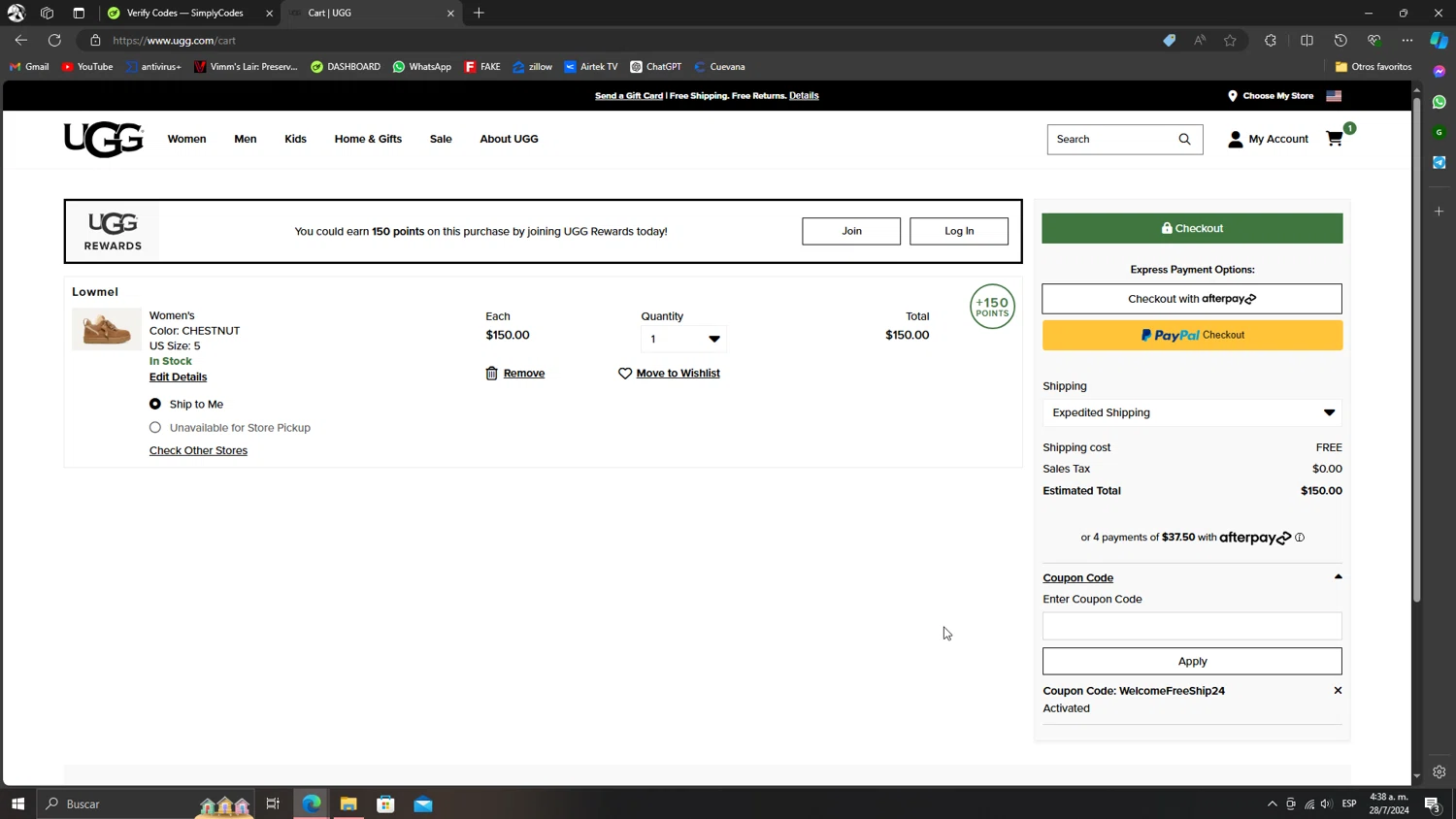1456x819 pixels.
Task: Open Expedited Shipping dropdown
Action: [1192, 412]
